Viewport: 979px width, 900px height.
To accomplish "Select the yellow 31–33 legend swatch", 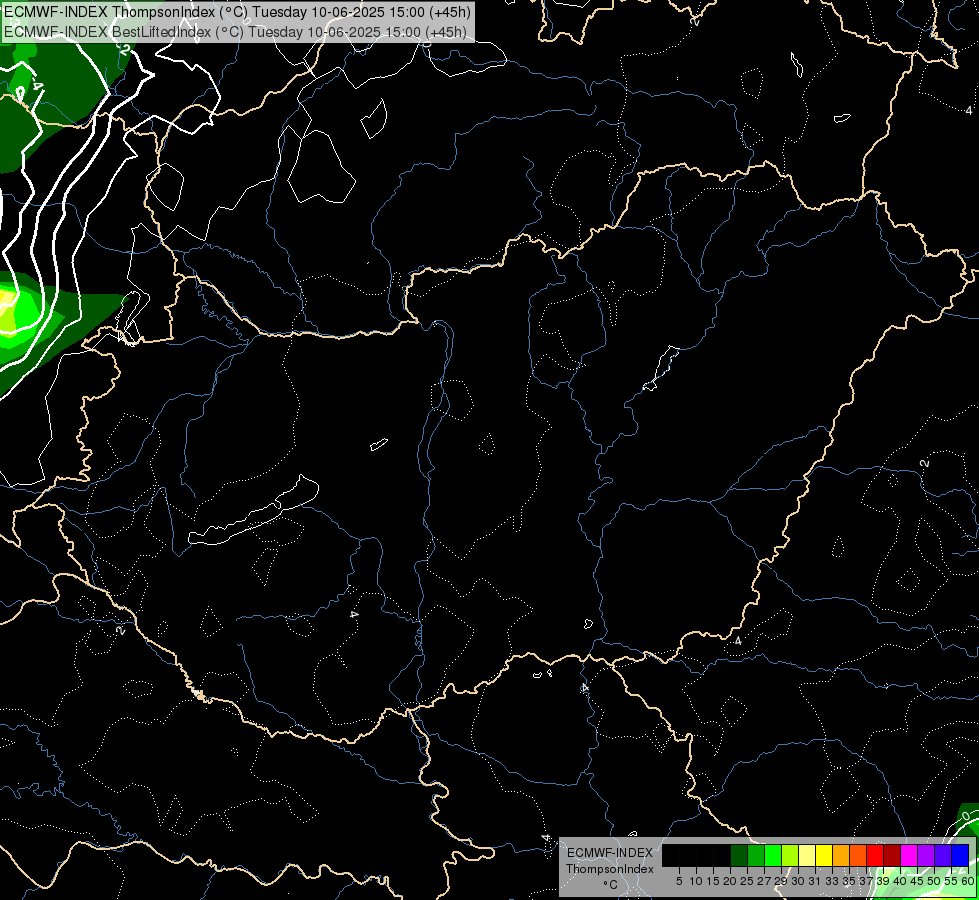I will click(x=824, y=855).
